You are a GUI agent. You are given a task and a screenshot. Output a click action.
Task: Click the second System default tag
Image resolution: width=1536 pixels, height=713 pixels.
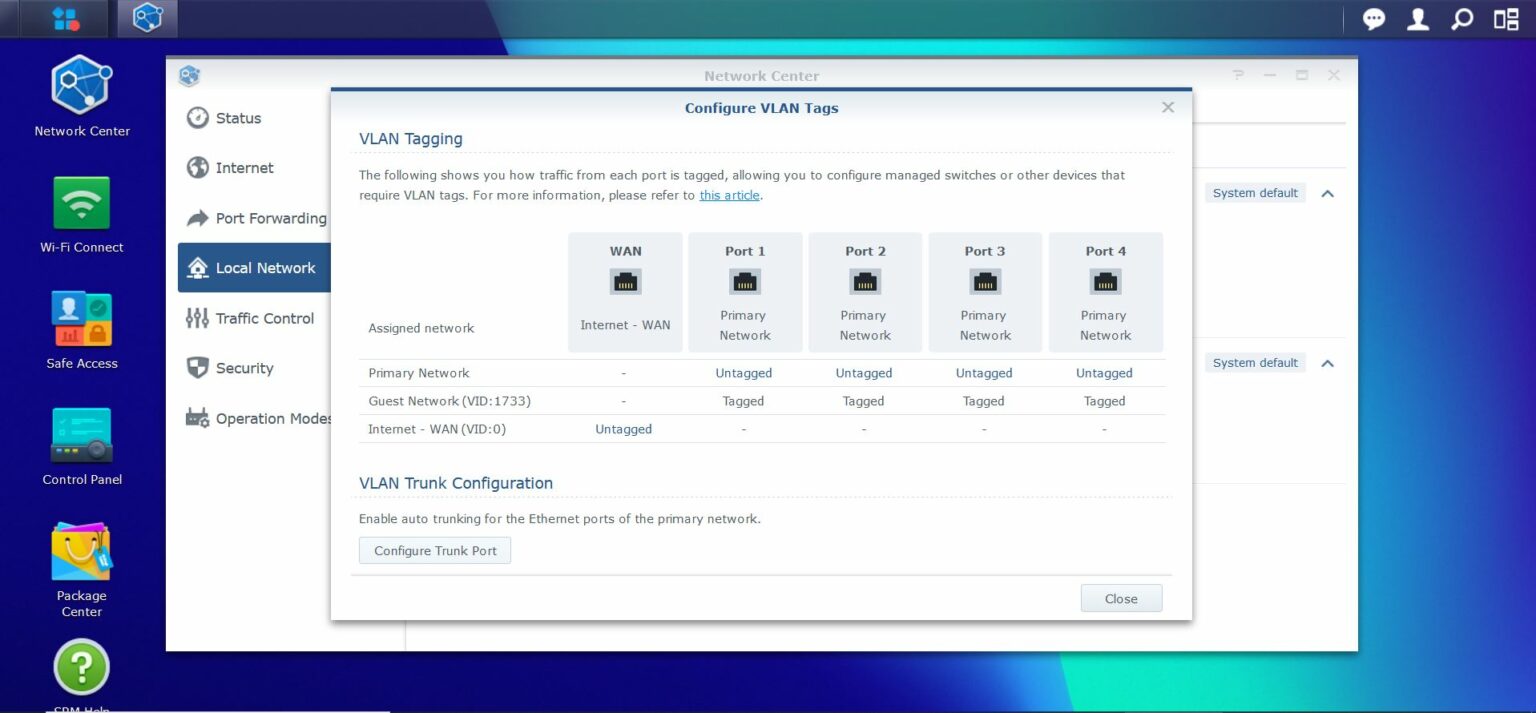[1255, 363]
